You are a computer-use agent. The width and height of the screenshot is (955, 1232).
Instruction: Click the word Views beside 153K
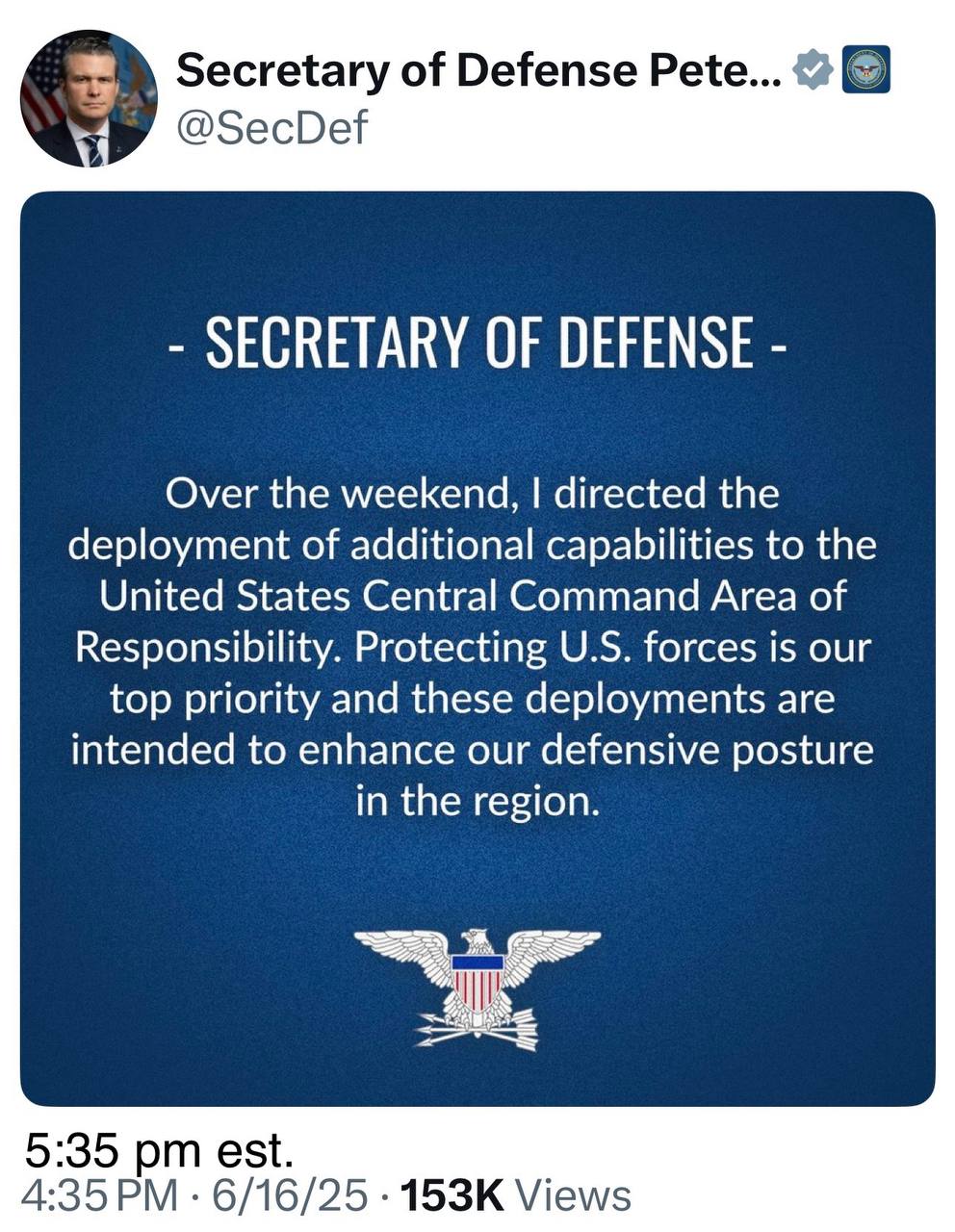tap(575, 1195)
